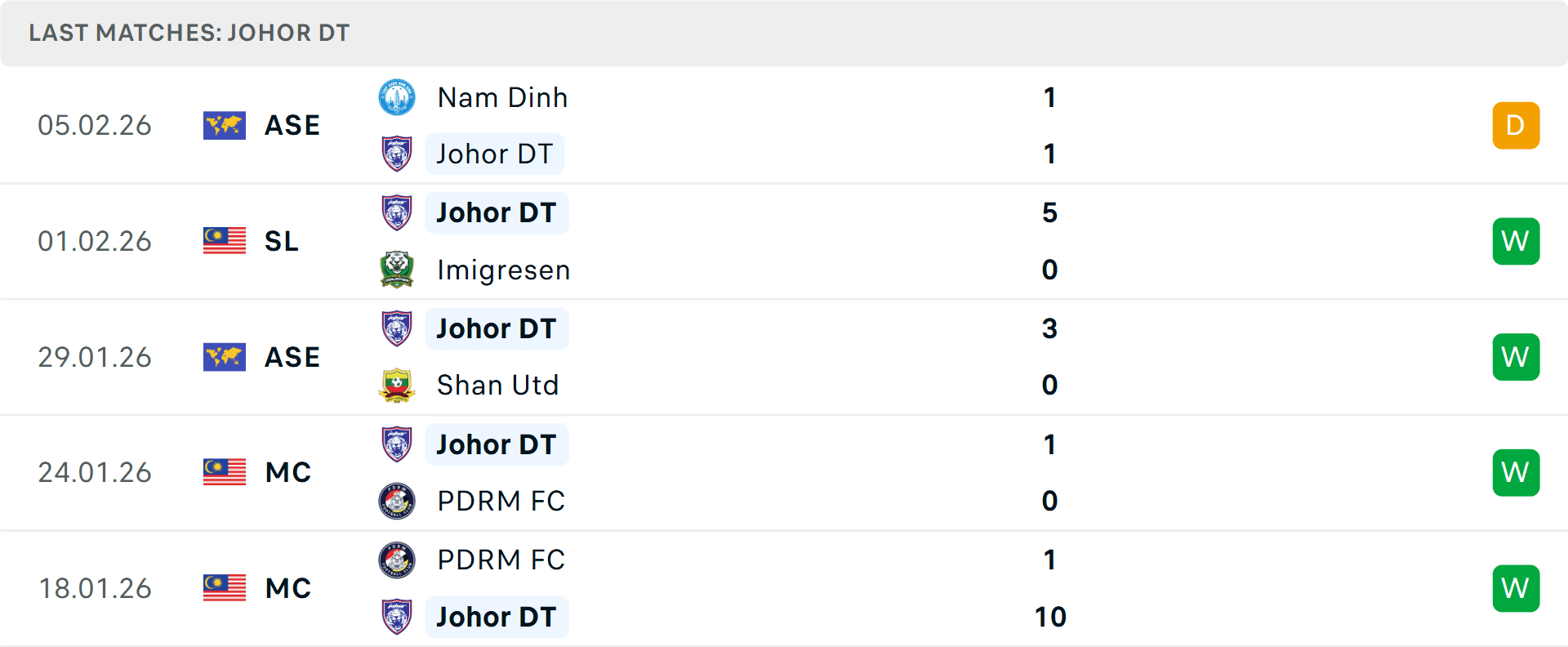The width and height of the screenshot is (1568, 647).
Task: Click Malaysia flag icon beside SL
Action: (x=225, y=241)
